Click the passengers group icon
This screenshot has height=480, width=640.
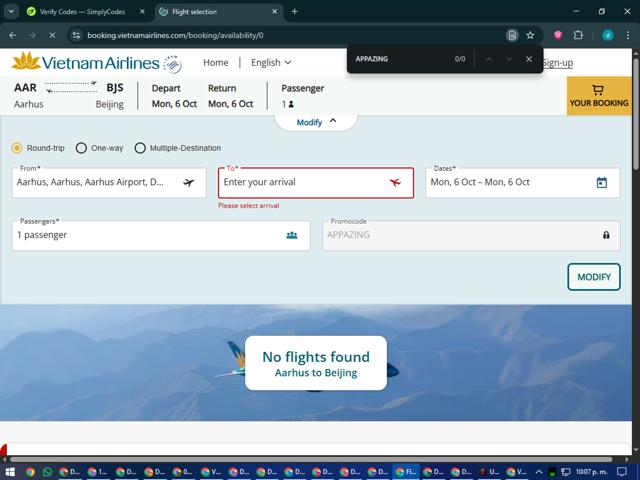[x=292, y=235]
